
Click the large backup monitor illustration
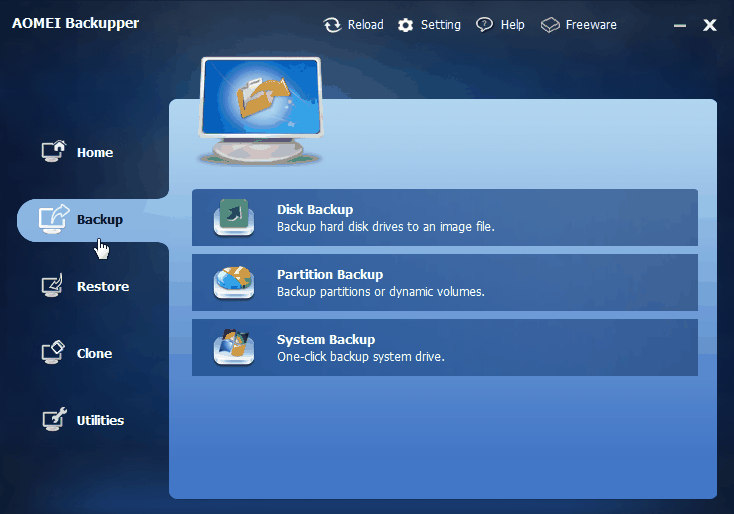[261, 110]
